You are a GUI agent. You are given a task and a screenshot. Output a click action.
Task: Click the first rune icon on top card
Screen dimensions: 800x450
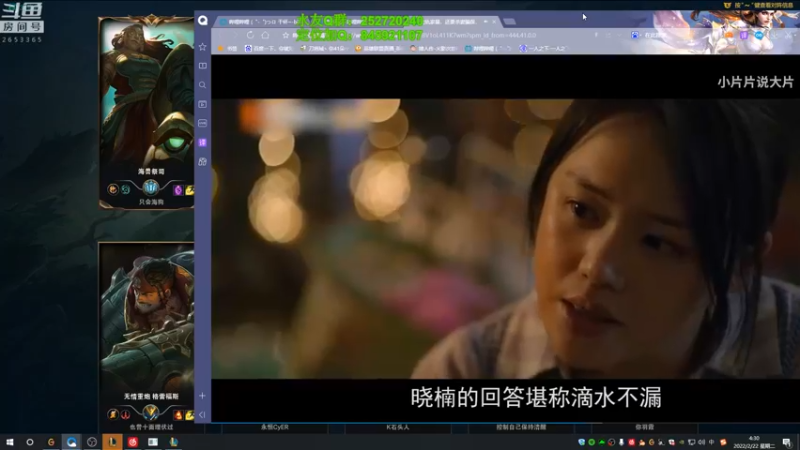coord(113,190)
